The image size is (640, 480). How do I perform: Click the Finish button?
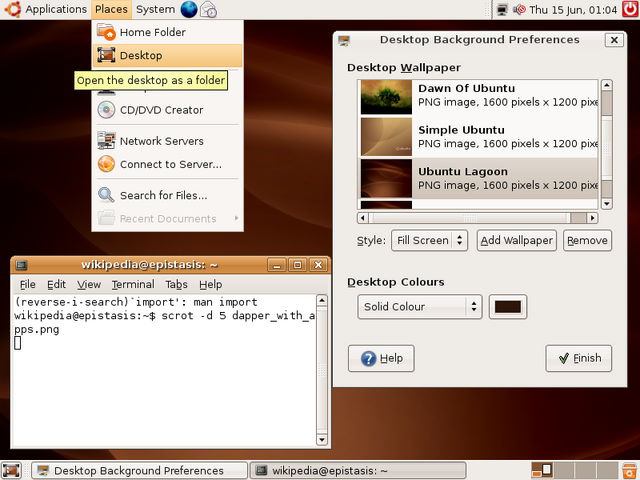(579, 358)
